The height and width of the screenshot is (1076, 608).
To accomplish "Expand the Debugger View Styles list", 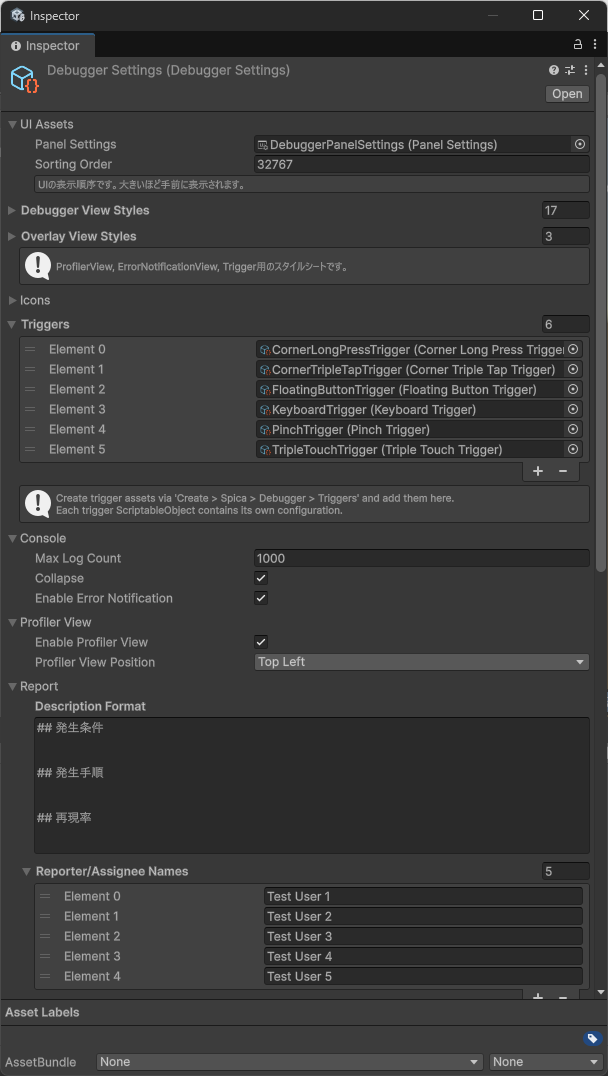I will [x=12, y=210].
